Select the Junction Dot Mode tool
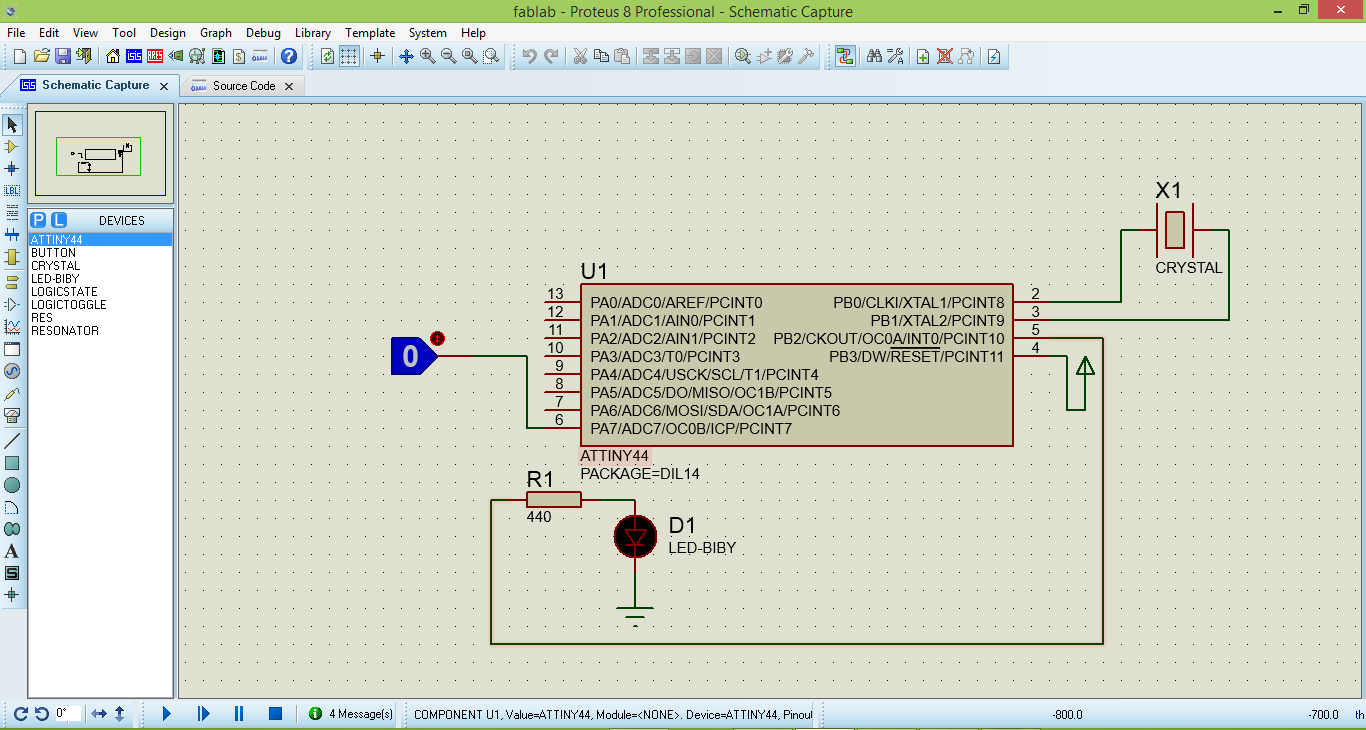1366x730 pixels. point(12,169)
